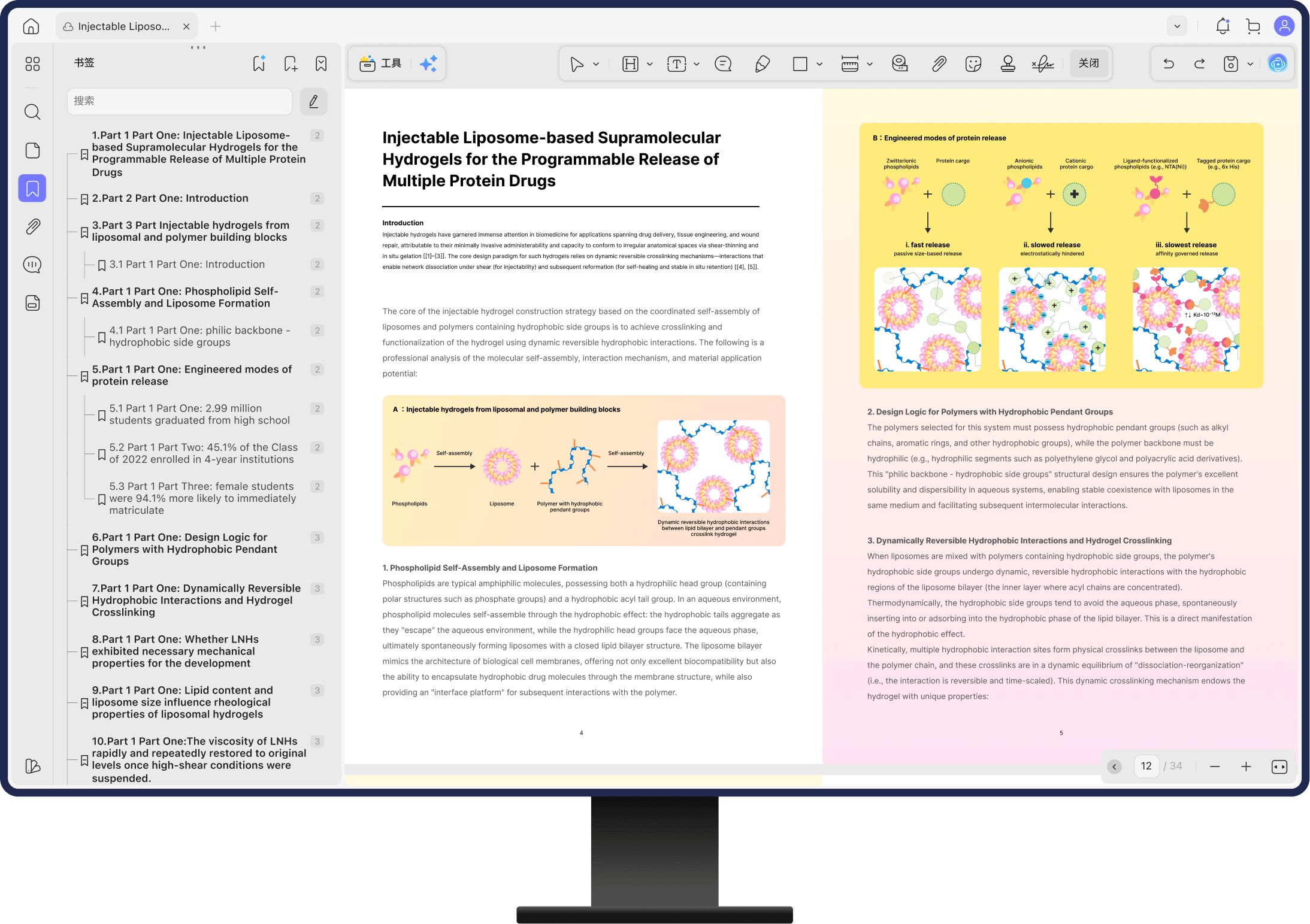Add a new bookmark

coord(291,63)
